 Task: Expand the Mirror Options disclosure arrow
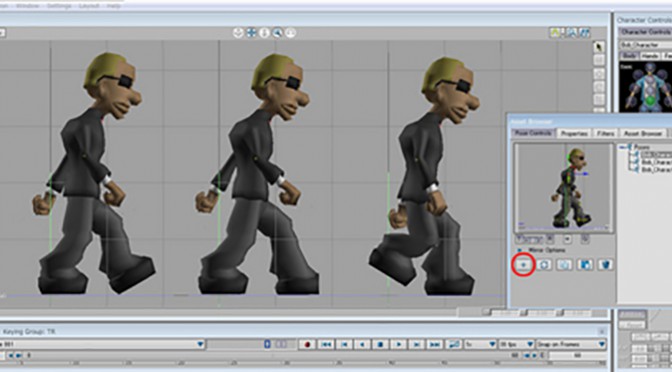[519, 250]
